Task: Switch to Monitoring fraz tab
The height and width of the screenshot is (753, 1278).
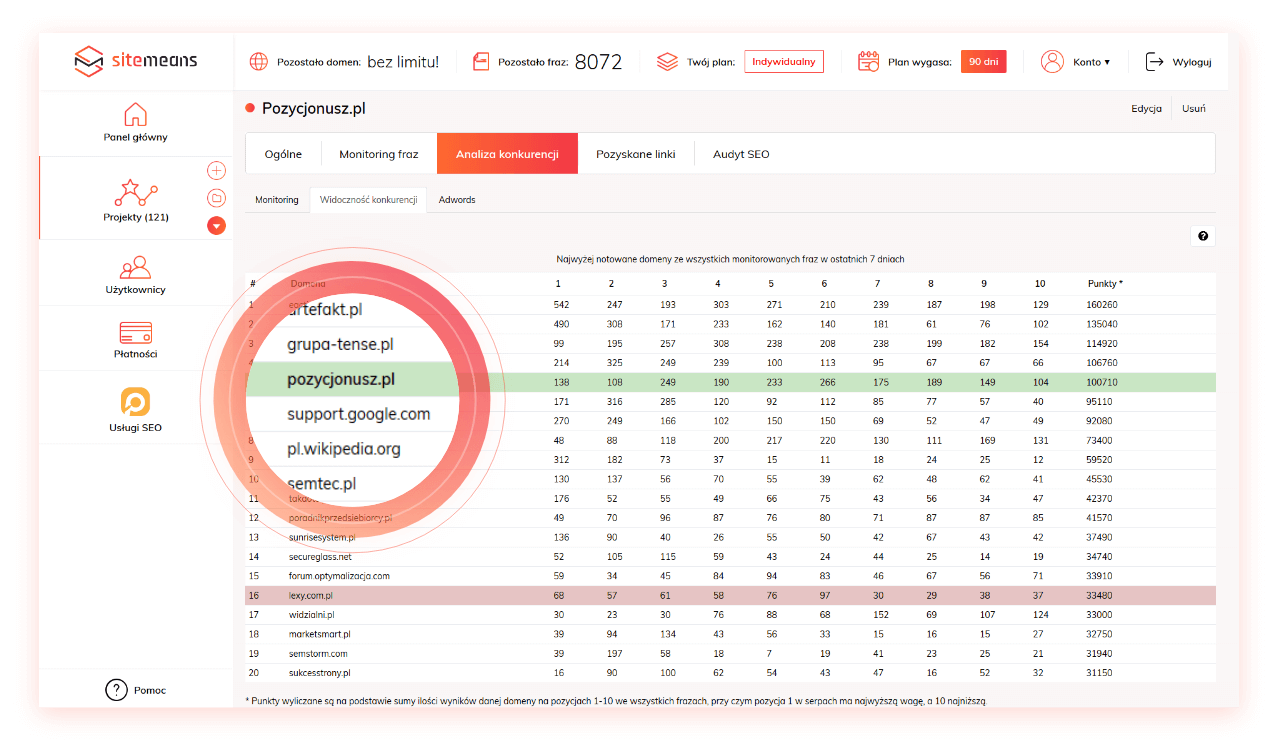Action: 378,154
